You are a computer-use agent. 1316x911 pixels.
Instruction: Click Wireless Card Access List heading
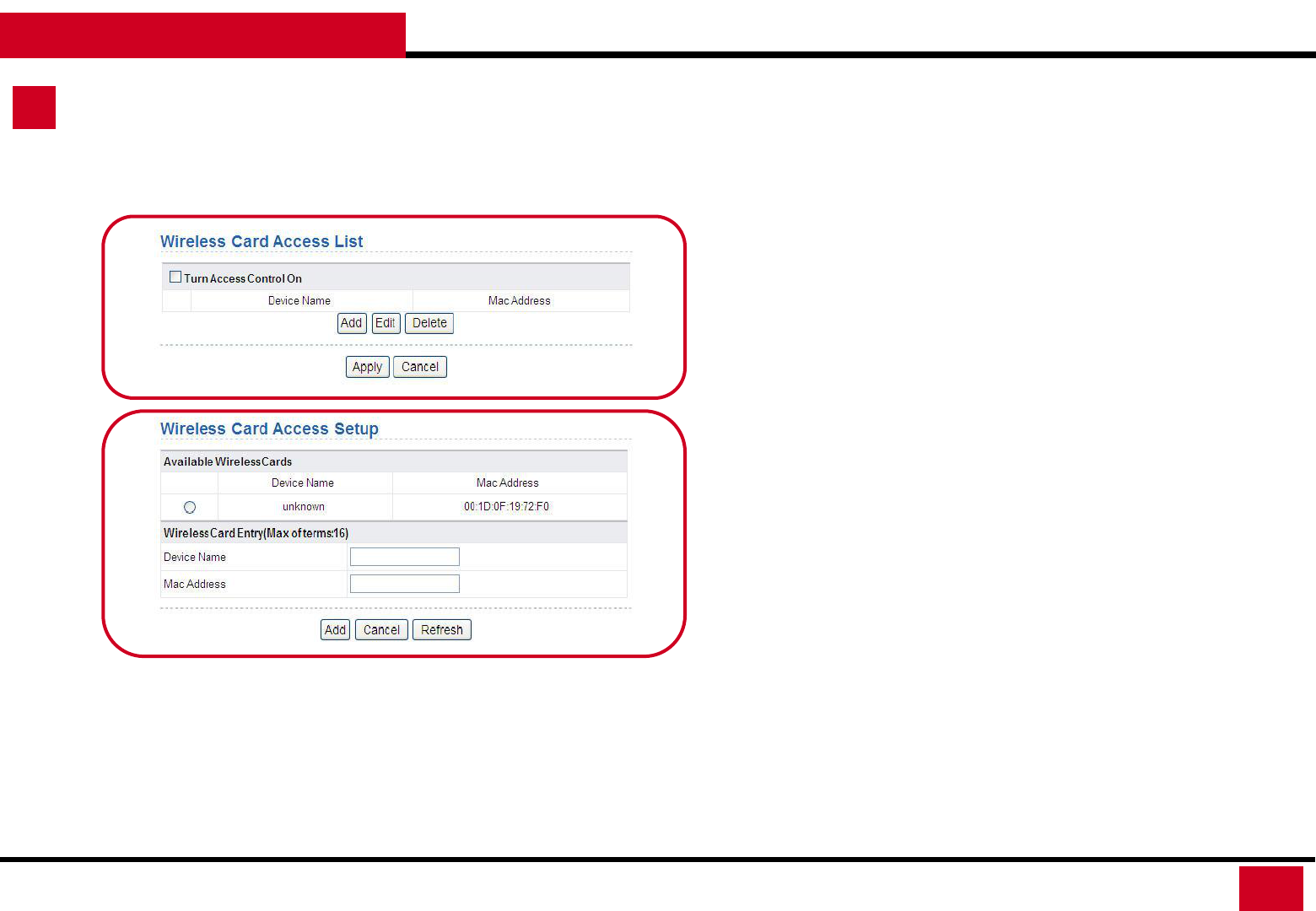point(262,241)
